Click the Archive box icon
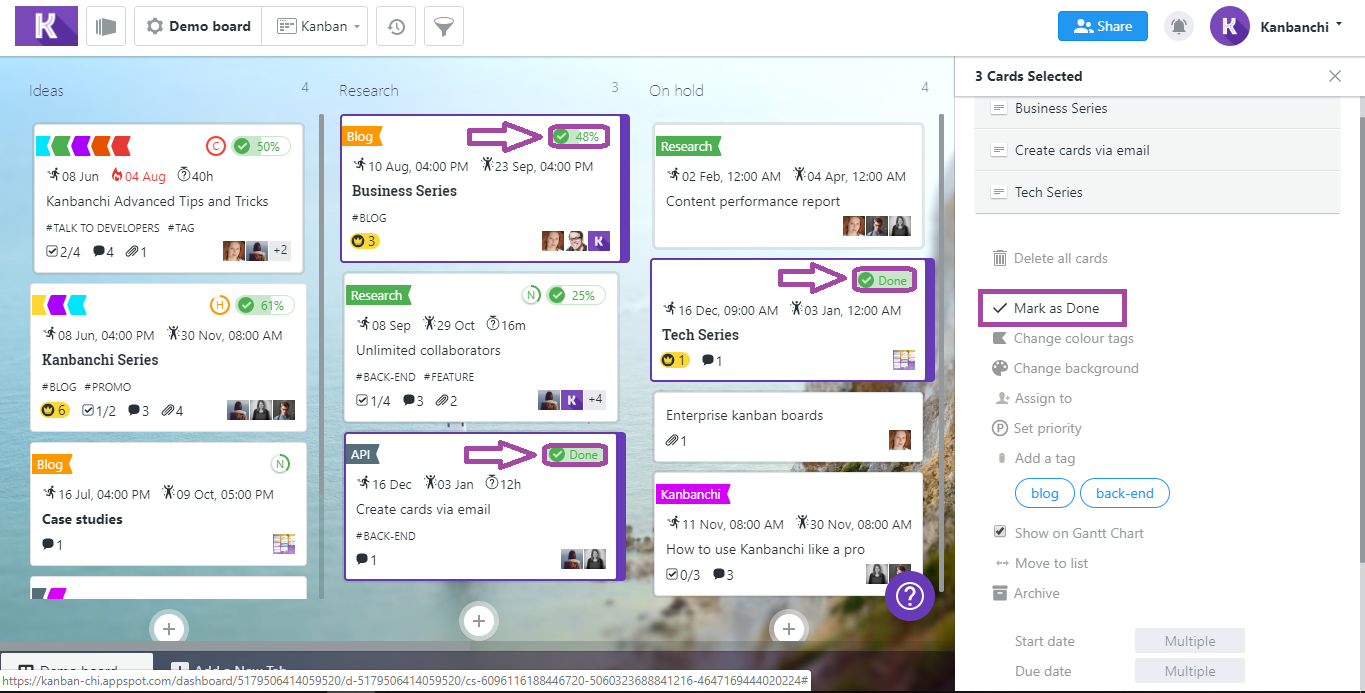The image size is (1365, 693). [1000, 593]
